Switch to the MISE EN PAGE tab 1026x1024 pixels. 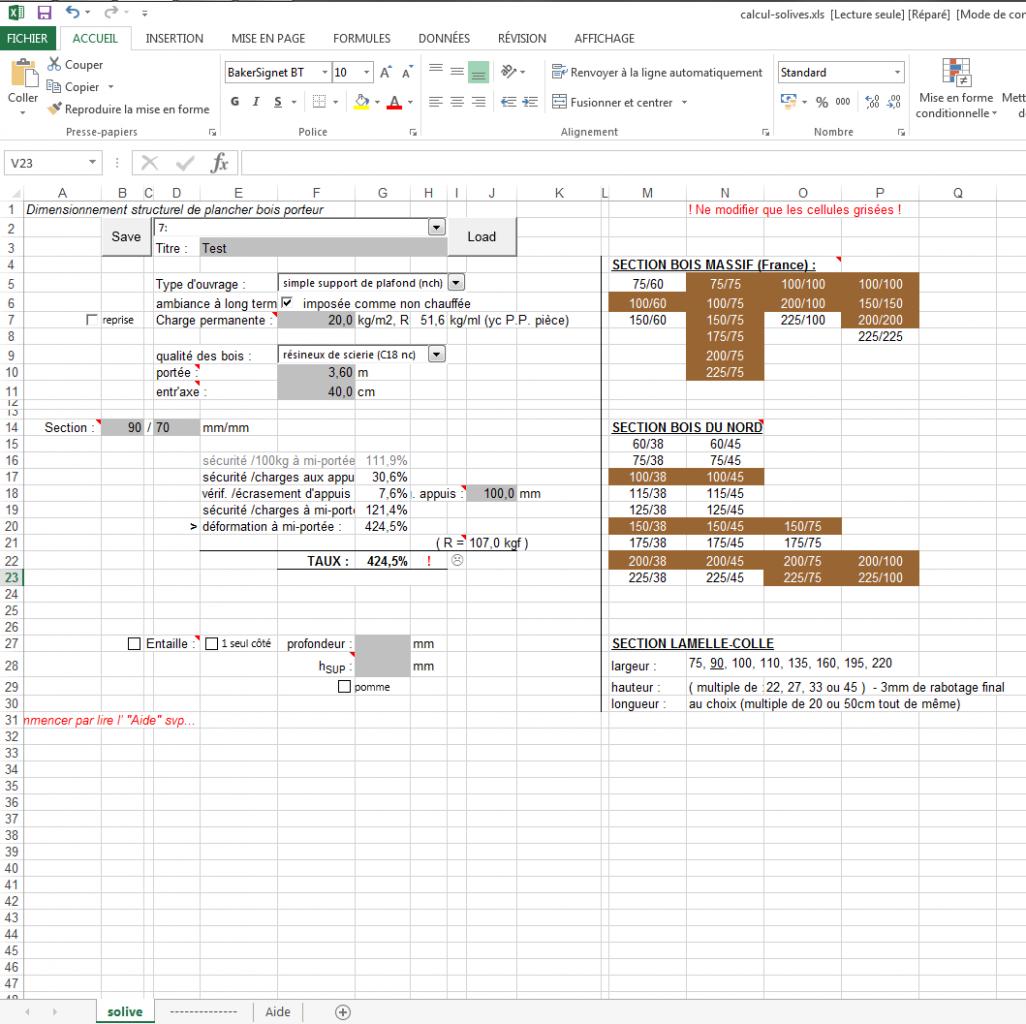(x=268, y=38)
